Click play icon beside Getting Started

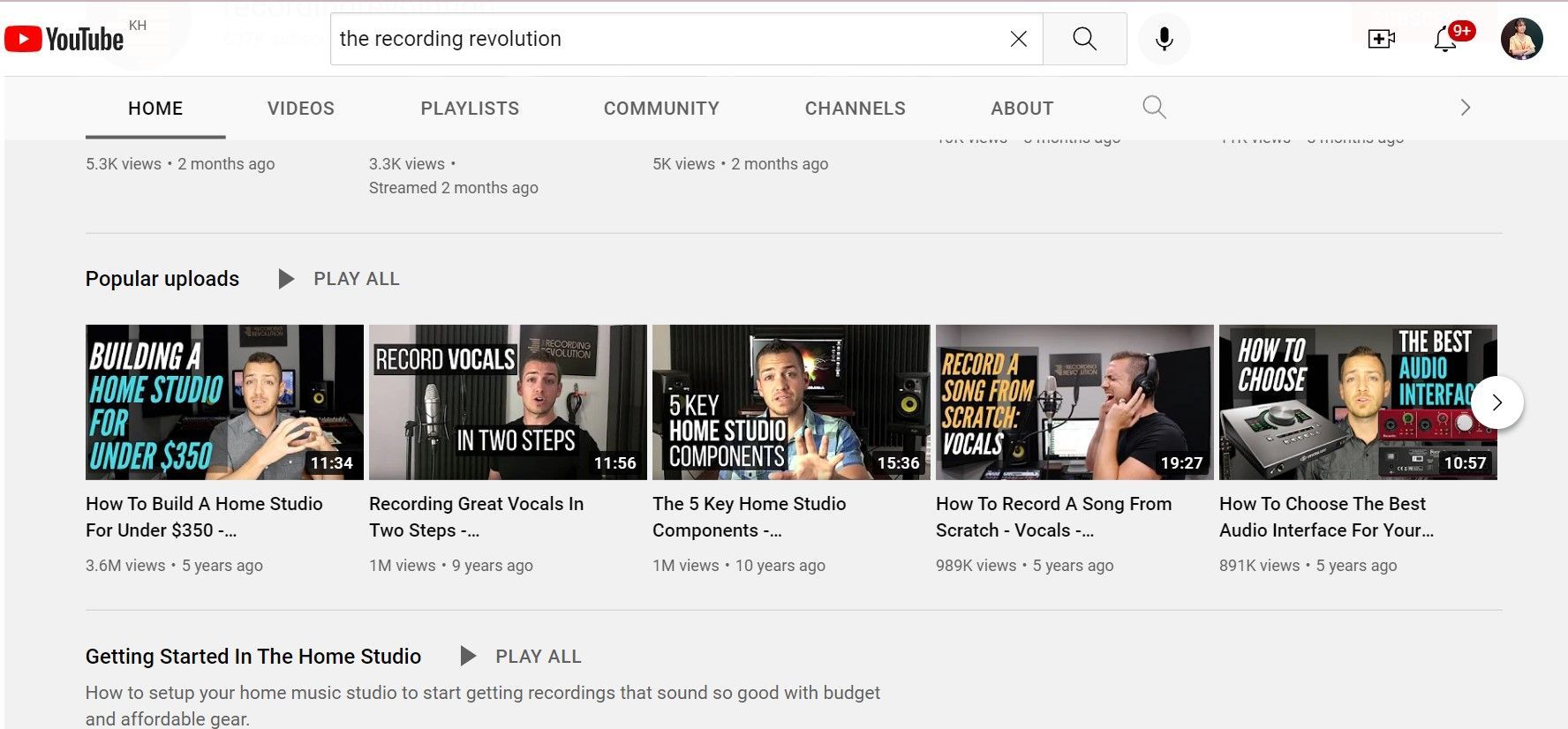click(468, 656)
